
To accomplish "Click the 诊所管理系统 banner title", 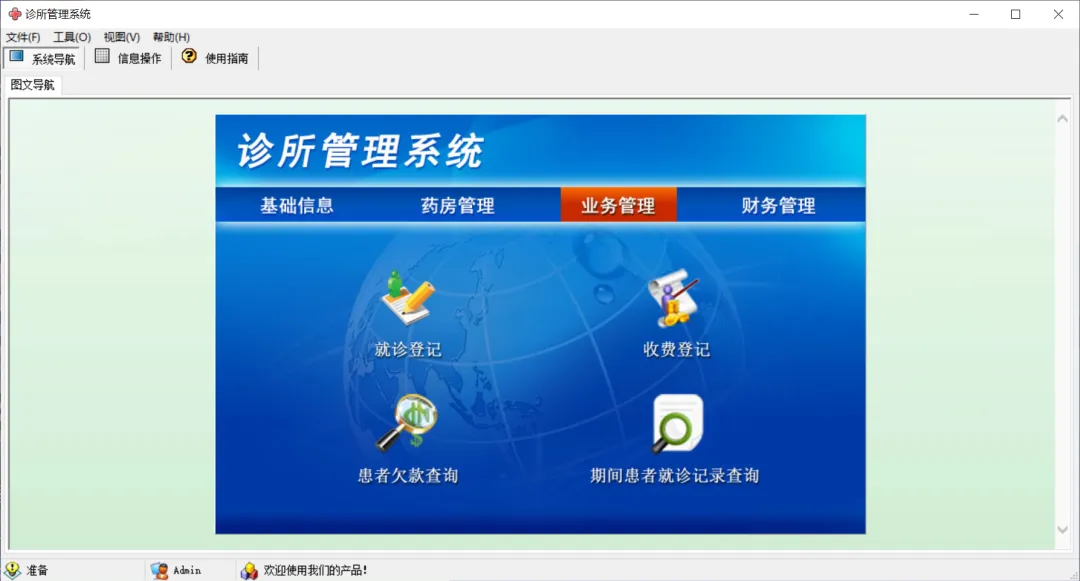I will [x=360, y=151].
